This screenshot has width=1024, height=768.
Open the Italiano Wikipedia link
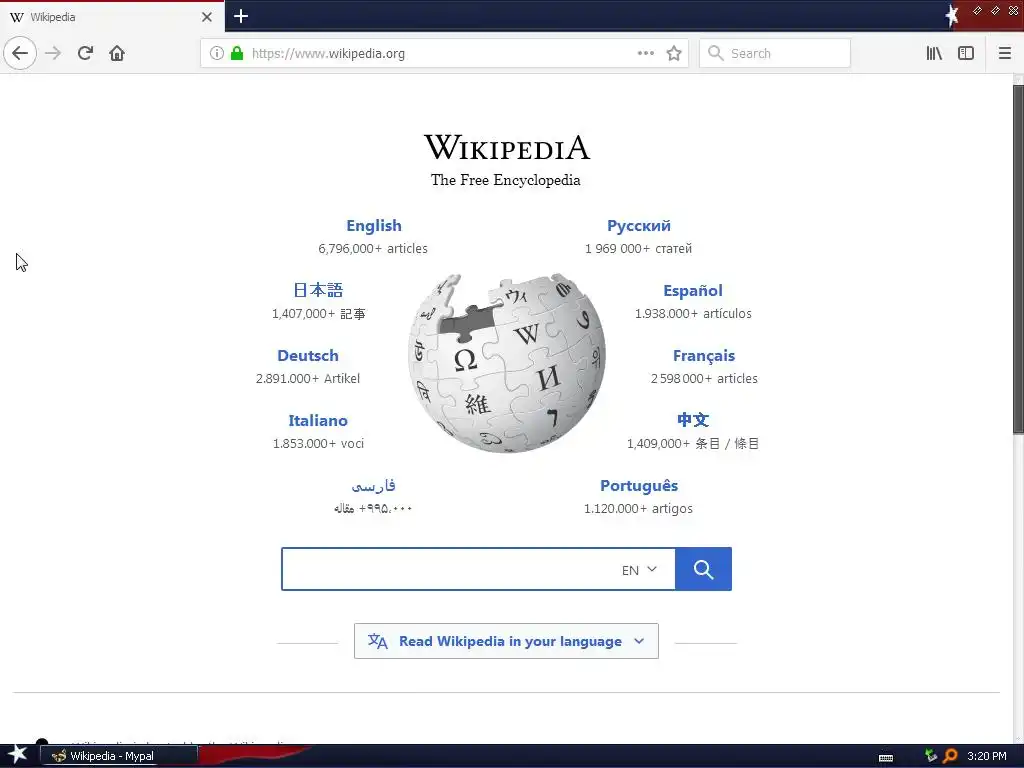point(318,420)
